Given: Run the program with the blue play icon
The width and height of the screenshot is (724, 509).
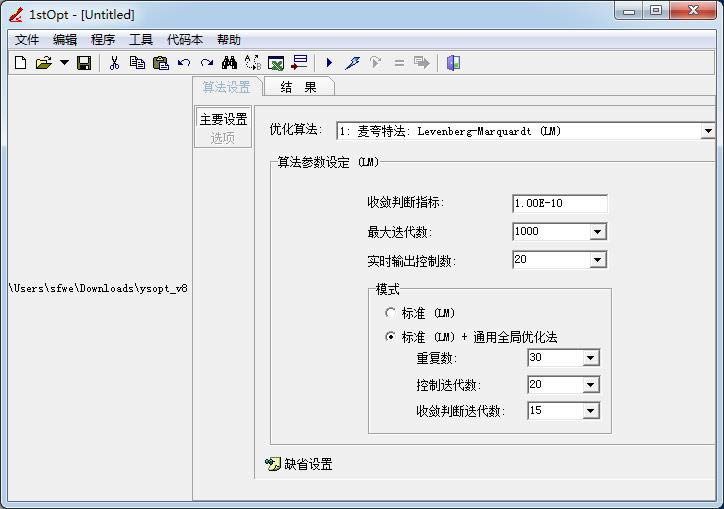Looking at the screenshot, I should click(329, 62).
